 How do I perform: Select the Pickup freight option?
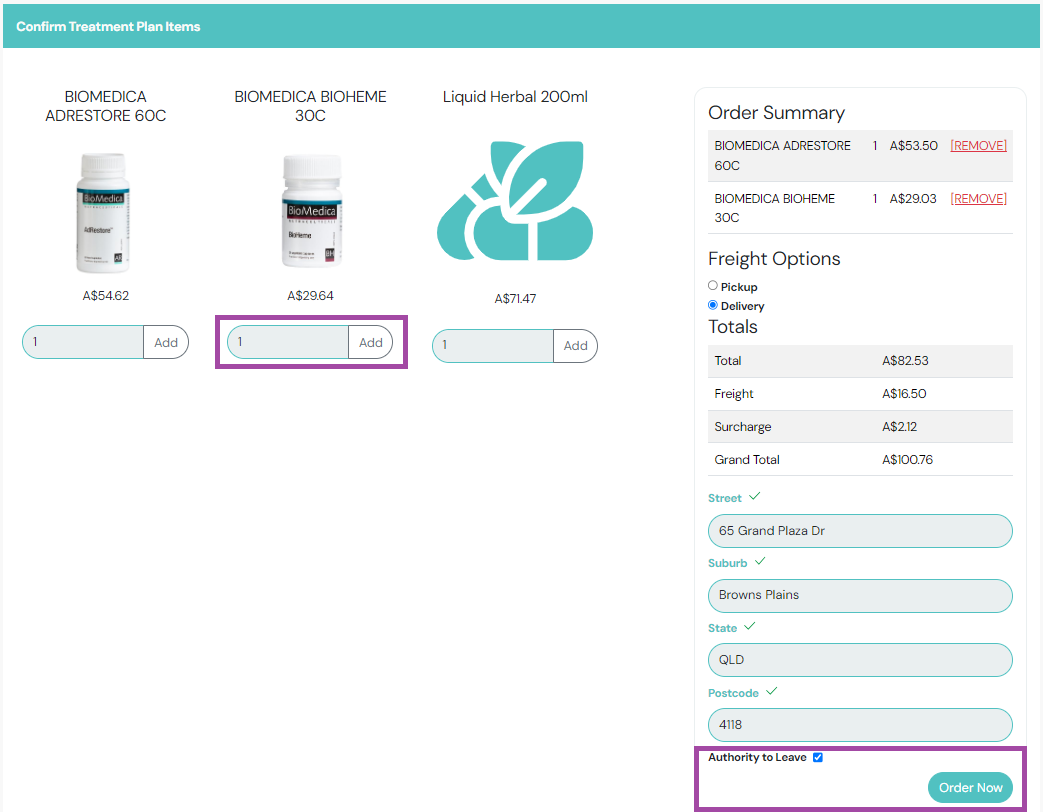pos(713,285)
